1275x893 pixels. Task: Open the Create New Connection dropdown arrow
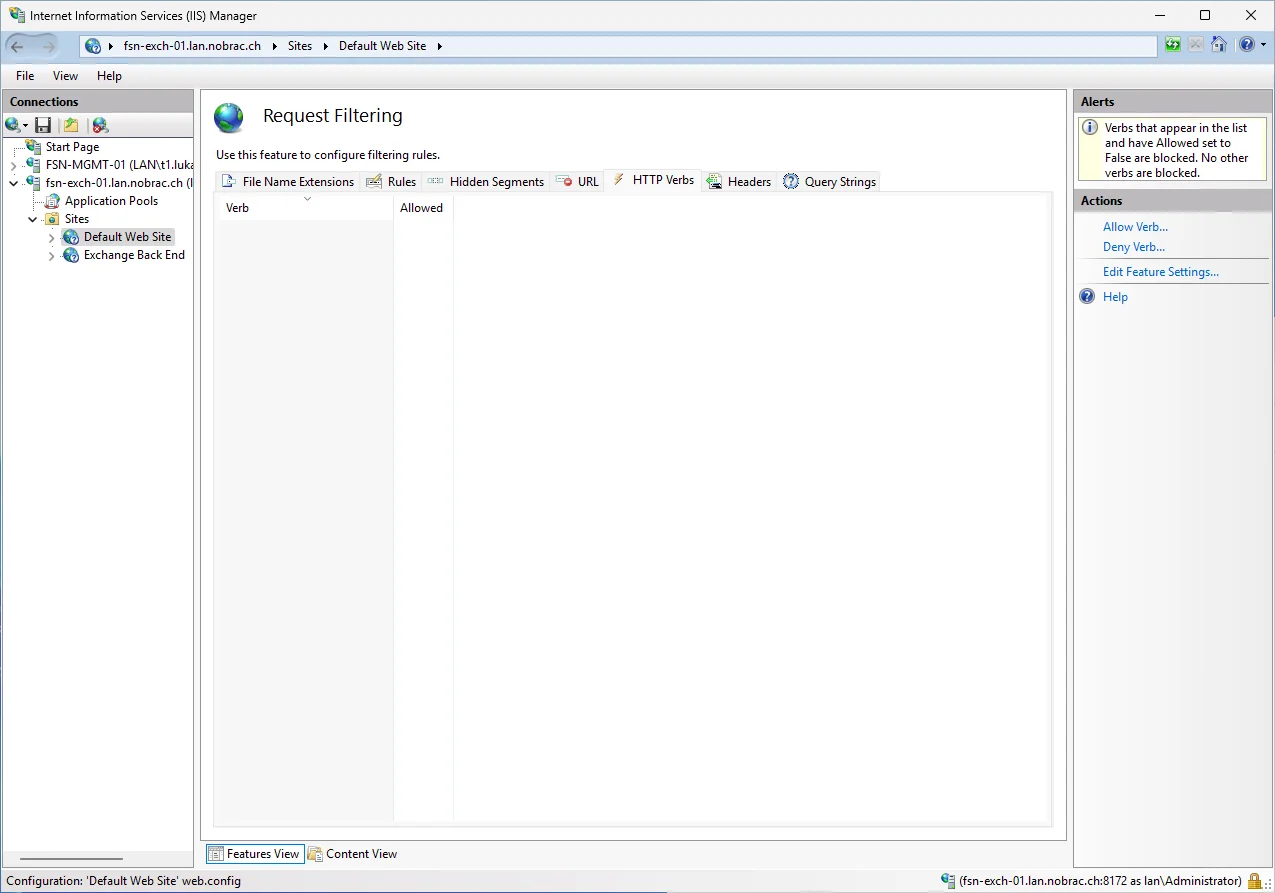(x=25, y=126)
